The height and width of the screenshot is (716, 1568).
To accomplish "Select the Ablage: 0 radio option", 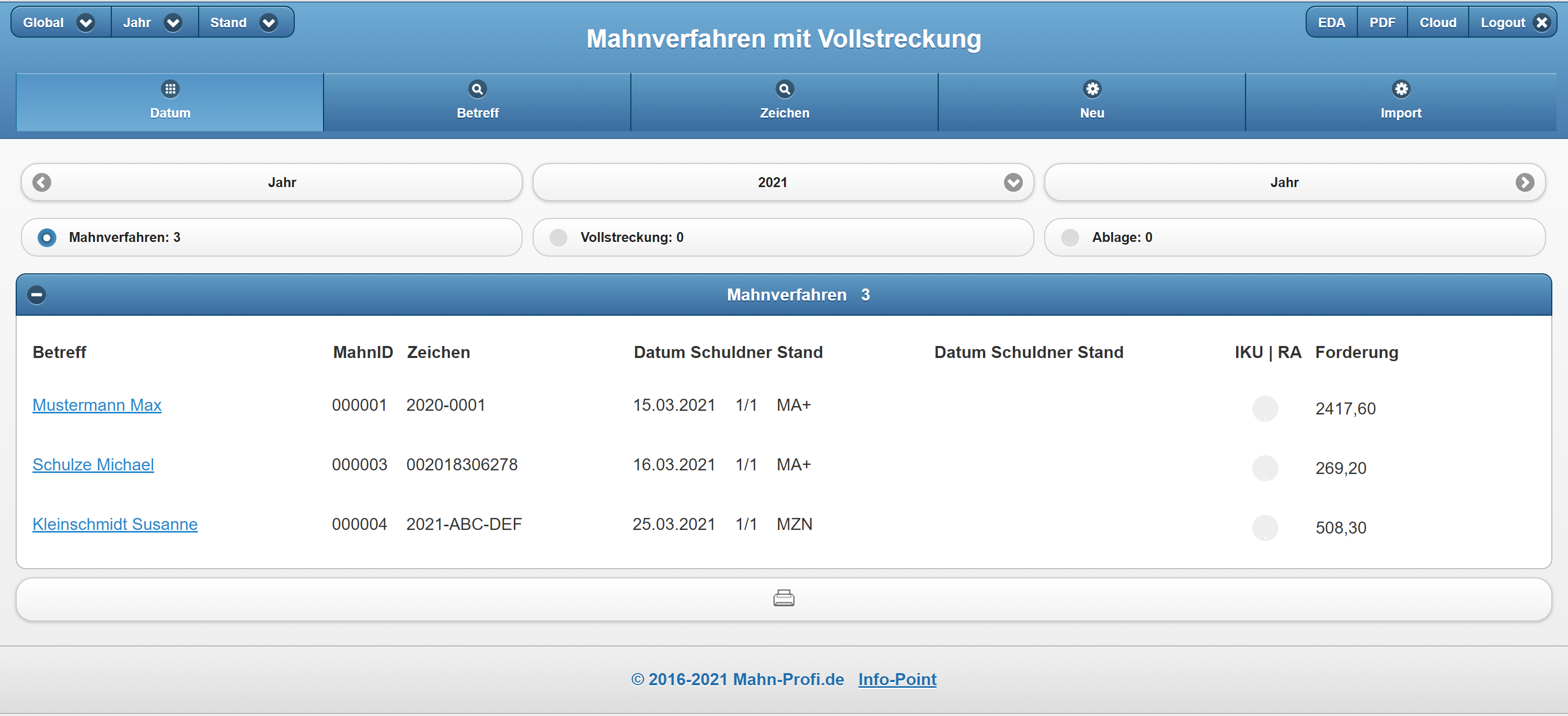I will click(1295, 237).
